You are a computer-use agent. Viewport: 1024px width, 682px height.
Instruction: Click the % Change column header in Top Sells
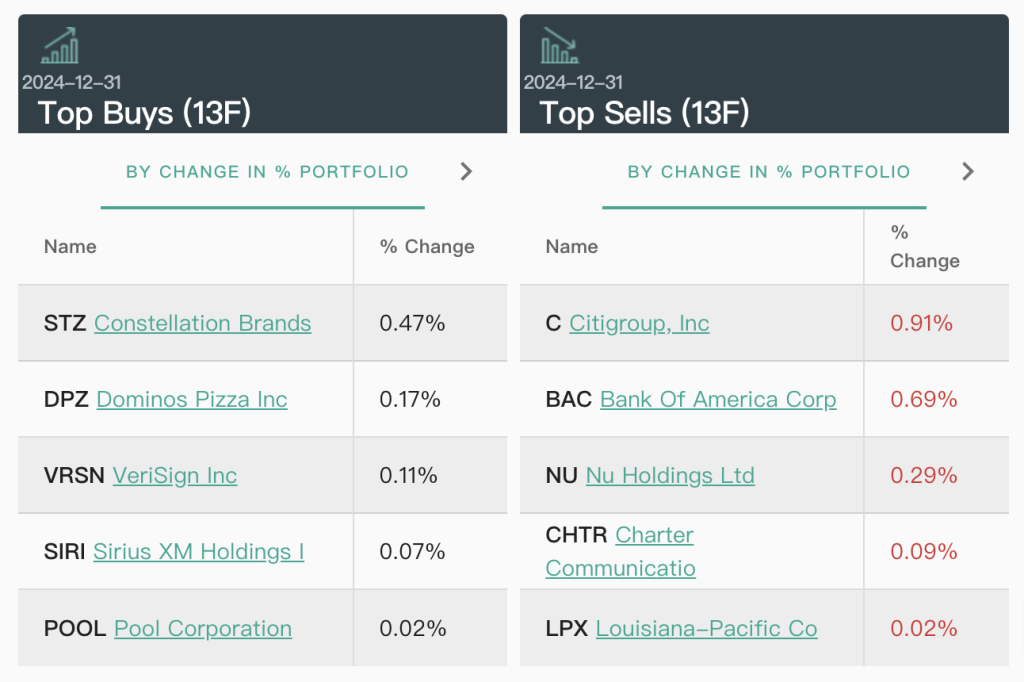click(x=924, y=247)
